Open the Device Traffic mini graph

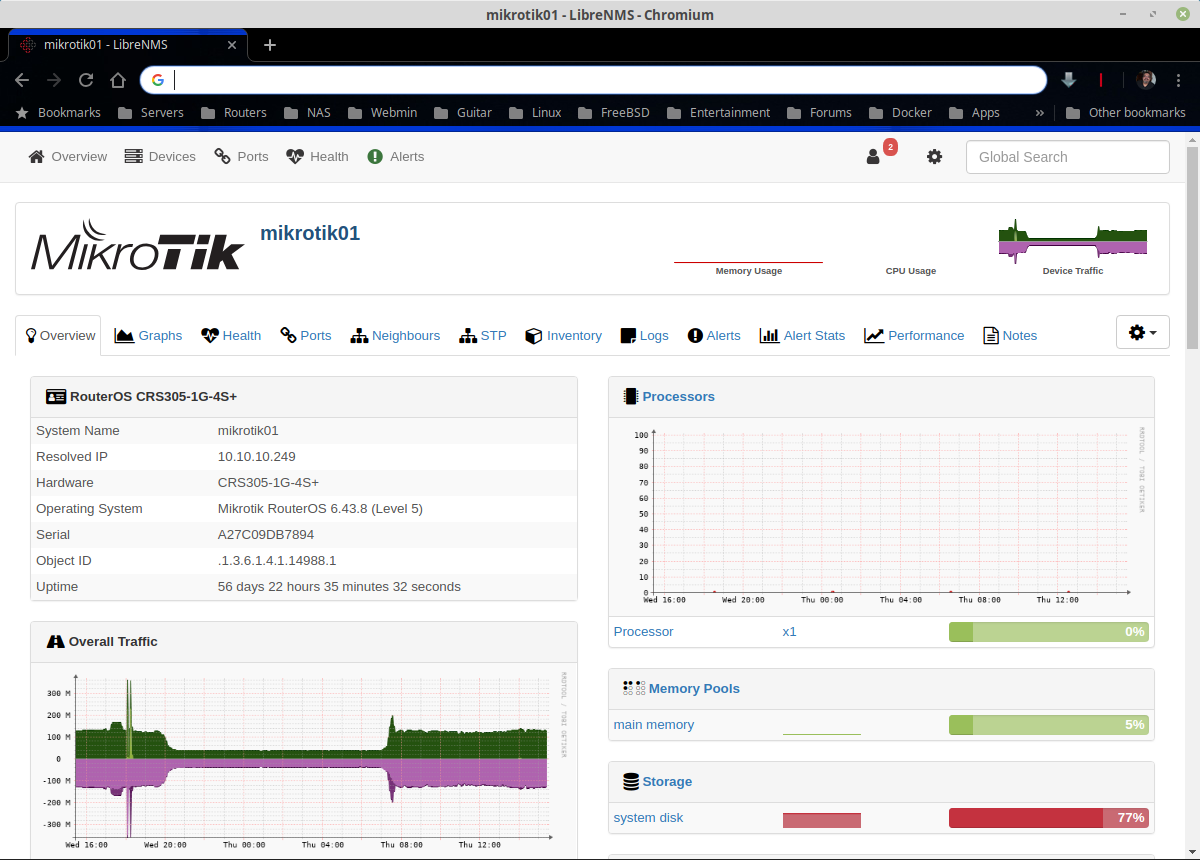click(1073, 245)
